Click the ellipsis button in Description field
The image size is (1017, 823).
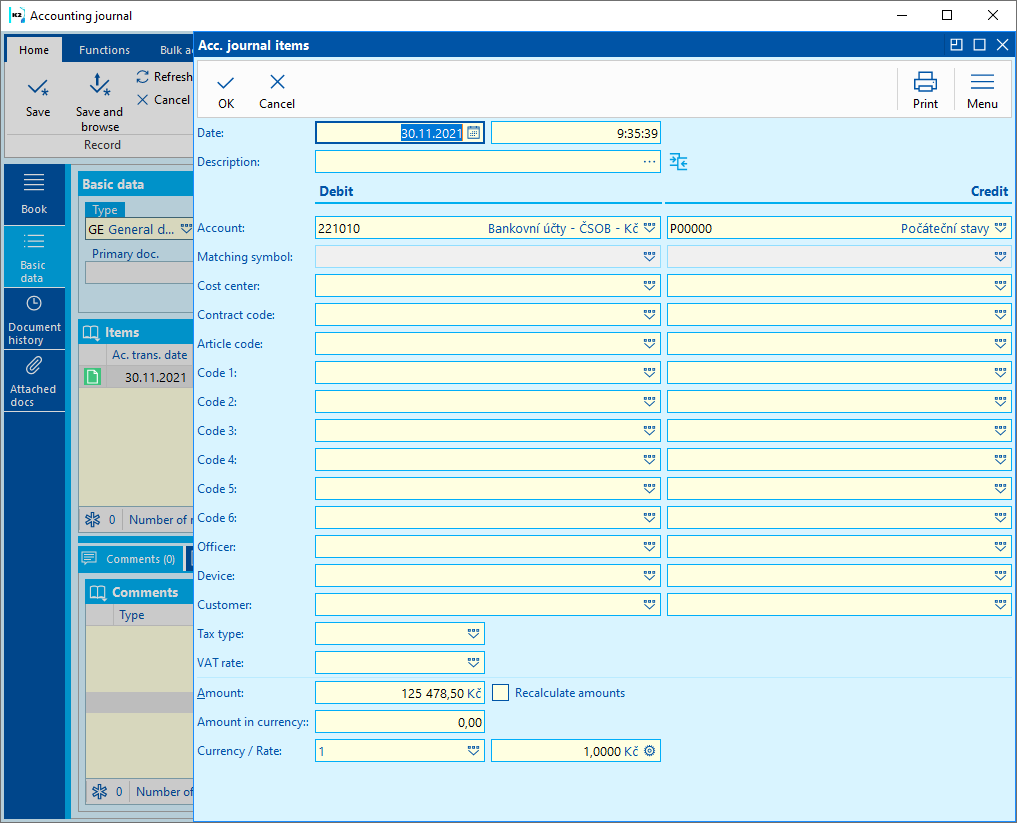[x=649, y=162]
